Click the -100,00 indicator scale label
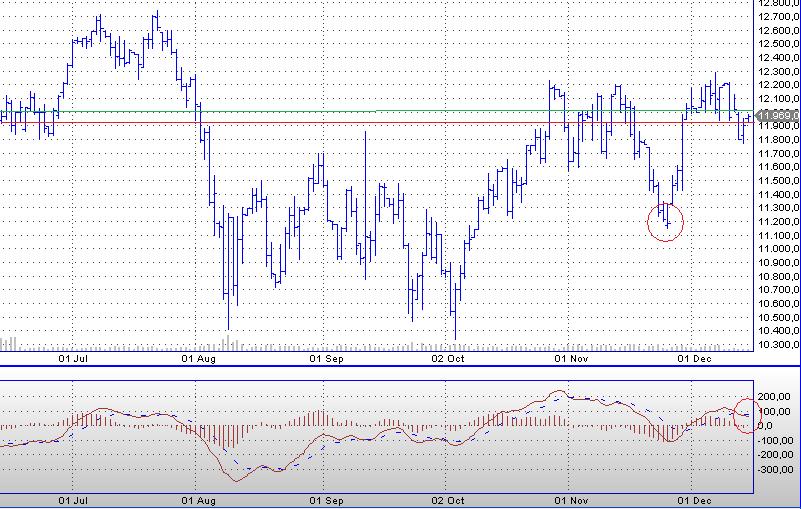 pyautogui.click(x=775, y=440)
